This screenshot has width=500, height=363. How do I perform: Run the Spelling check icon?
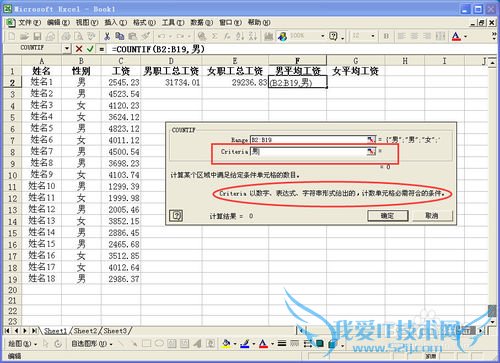[x=91, y=36]
